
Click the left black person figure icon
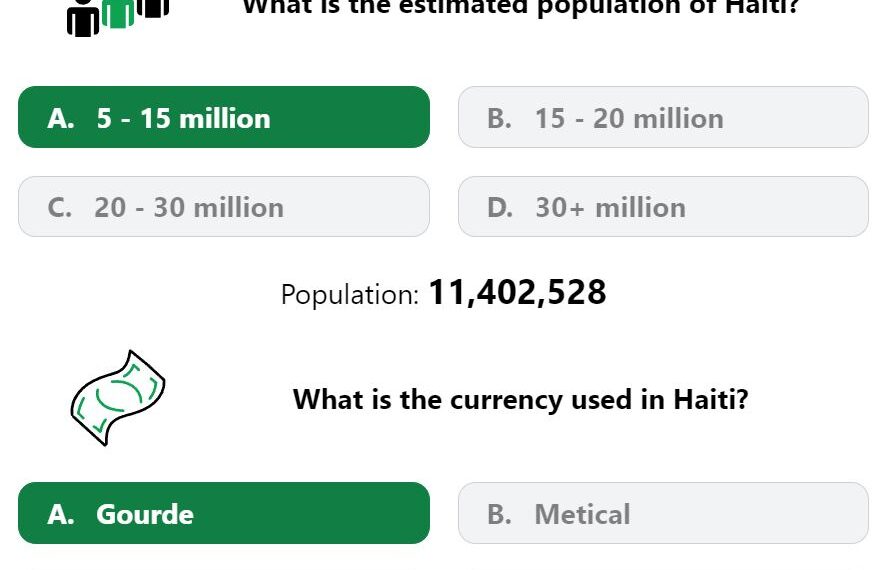coord(83,20)
